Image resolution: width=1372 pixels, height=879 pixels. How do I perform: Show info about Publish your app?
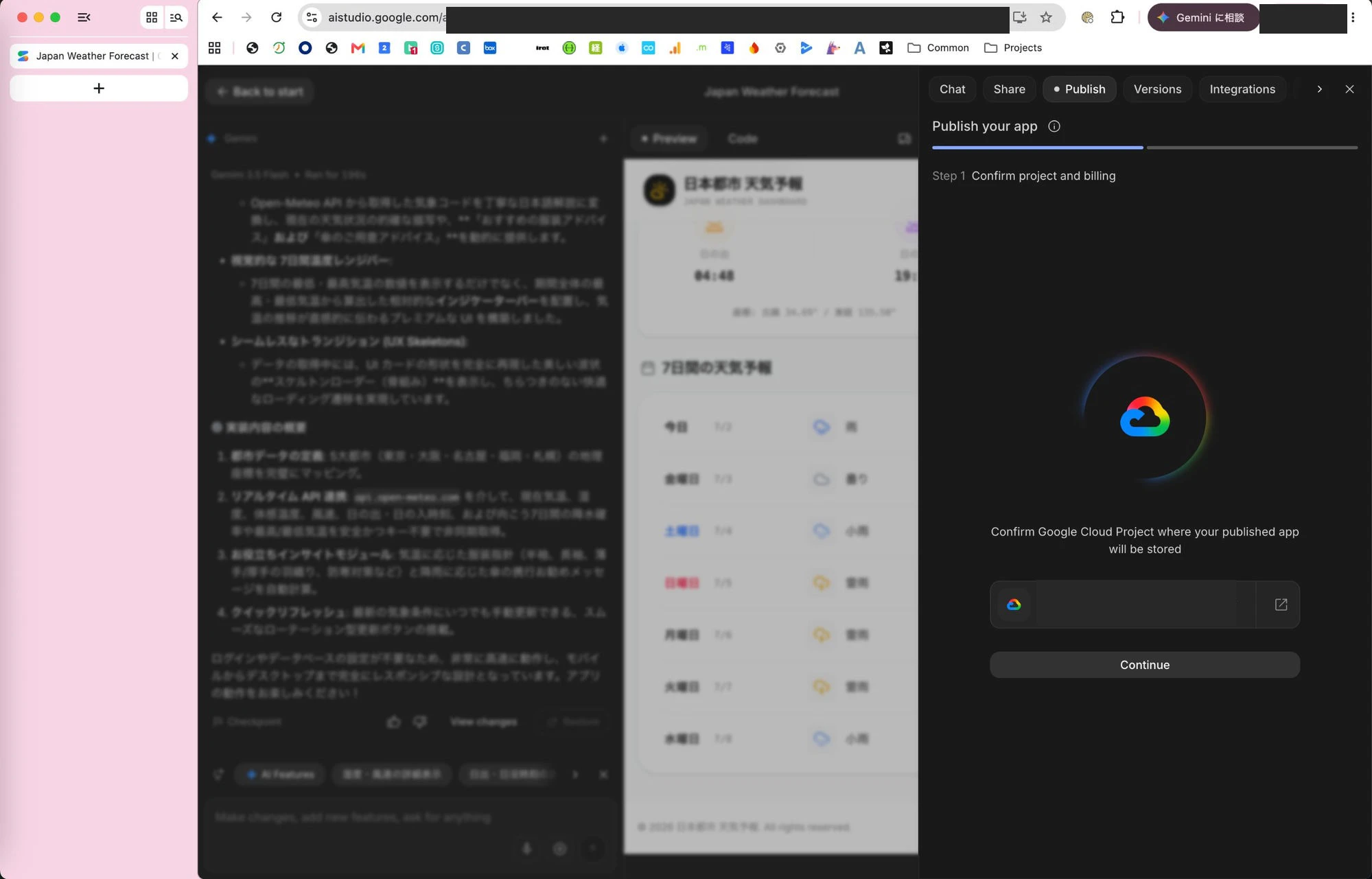(x=1054, y=126)
